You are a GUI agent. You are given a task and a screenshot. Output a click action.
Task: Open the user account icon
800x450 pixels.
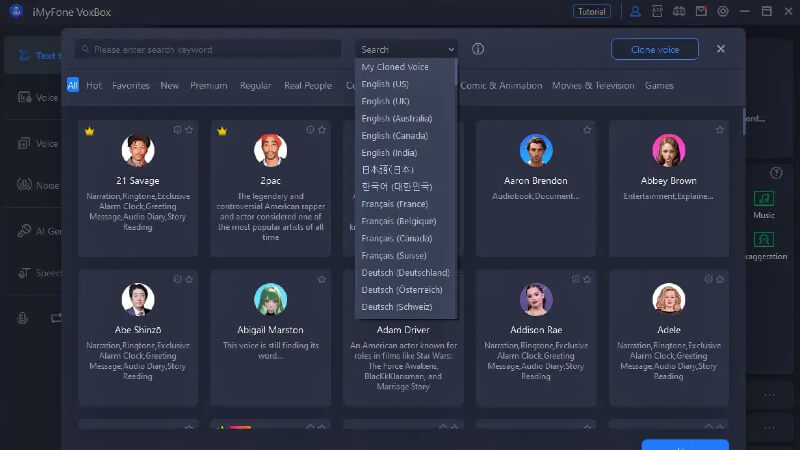click(x=635, y=11)
